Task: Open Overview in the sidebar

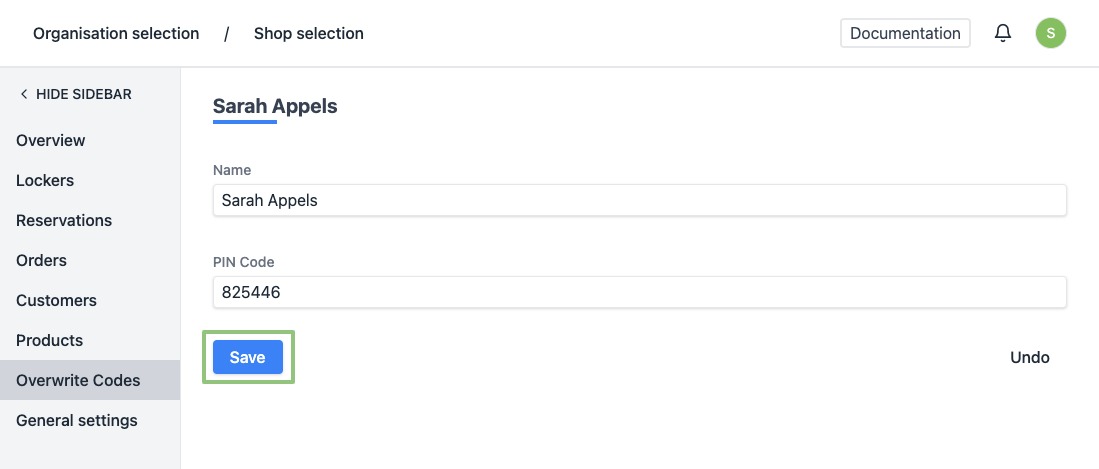Action: pyautogui.click(x=51, y=140)
